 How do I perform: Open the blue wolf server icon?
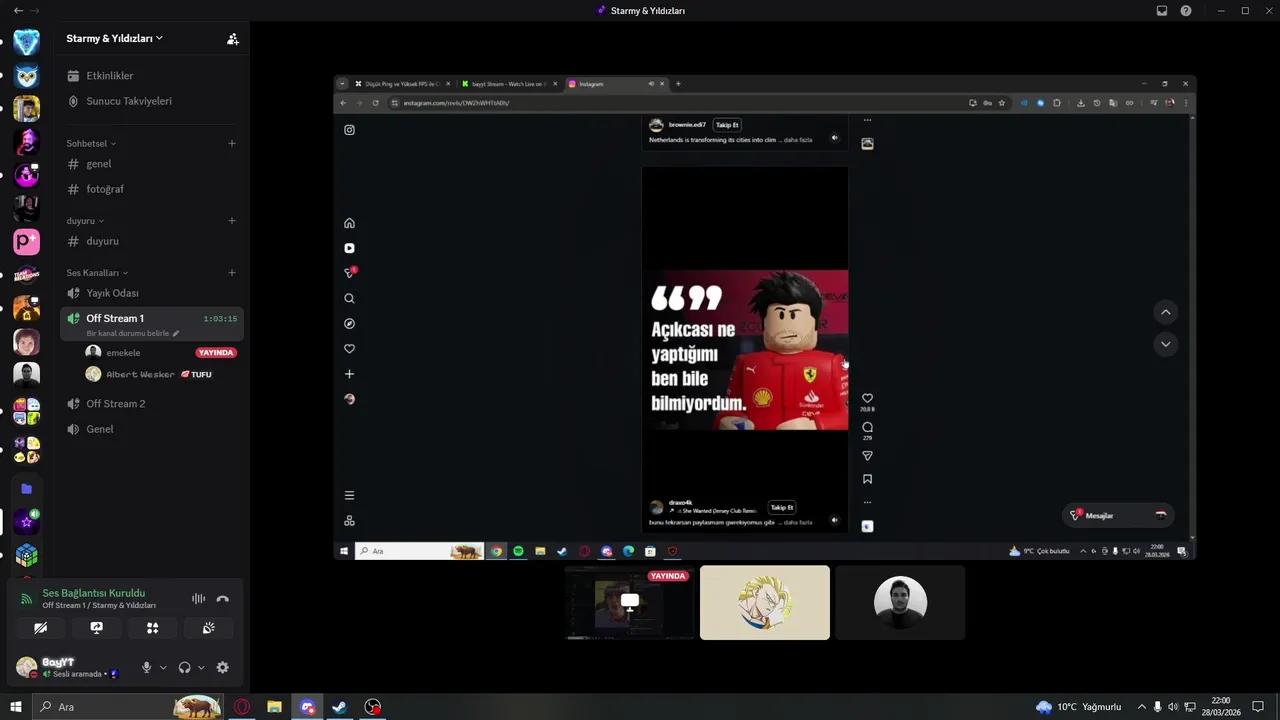pos(27,42)
